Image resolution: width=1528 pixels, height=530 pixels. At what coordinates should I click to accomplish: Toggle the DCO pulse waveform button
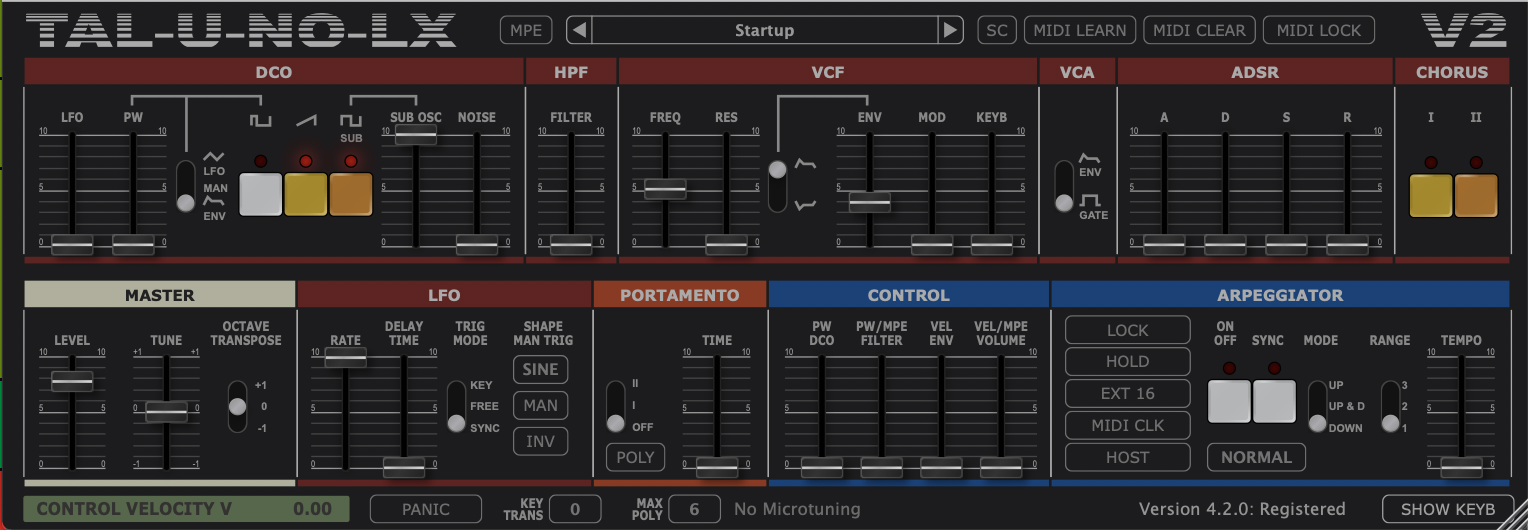pos(261,194)
